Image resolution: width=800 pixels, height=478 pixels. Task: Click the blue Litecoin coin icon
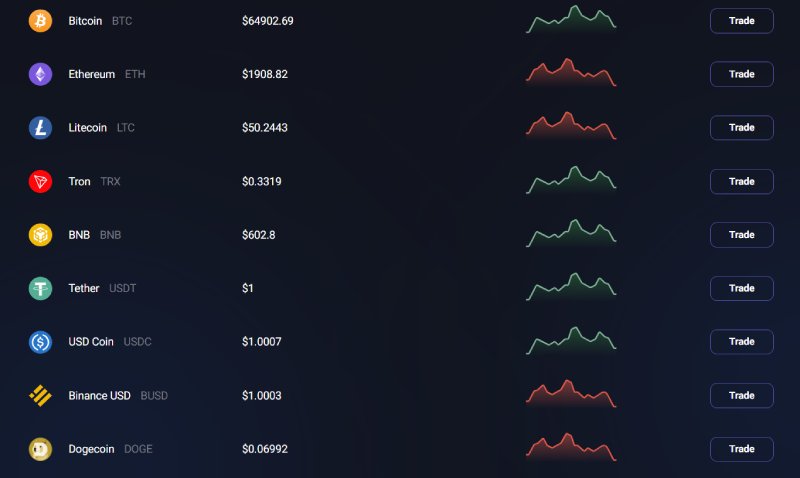(x=40, y=128)
